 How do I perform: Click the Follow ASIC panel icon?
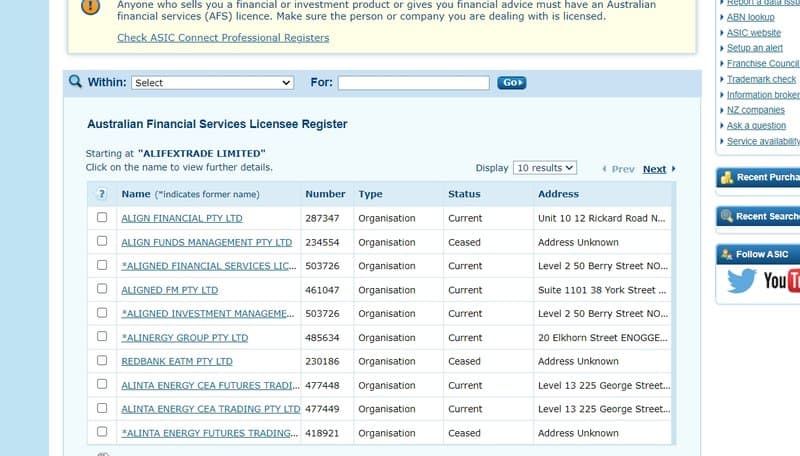(x=727, y=254)
